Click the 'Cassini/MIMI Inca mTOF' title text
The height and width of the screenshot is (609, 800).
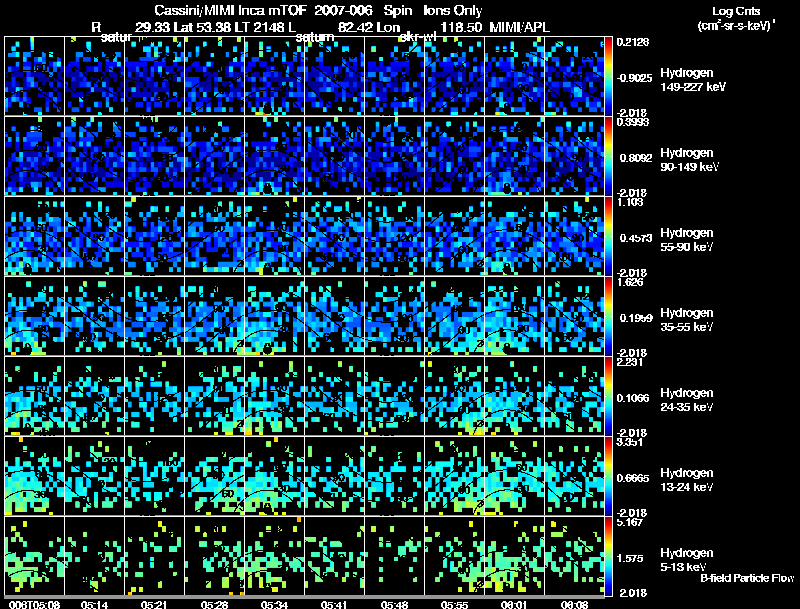[x=231, y=10]
